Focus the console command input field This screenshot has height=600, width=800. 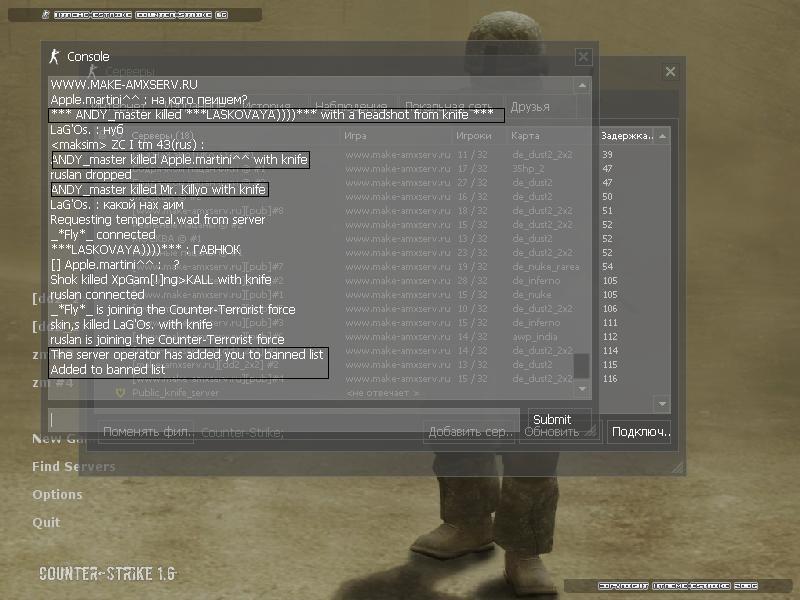tap(284, 420)
